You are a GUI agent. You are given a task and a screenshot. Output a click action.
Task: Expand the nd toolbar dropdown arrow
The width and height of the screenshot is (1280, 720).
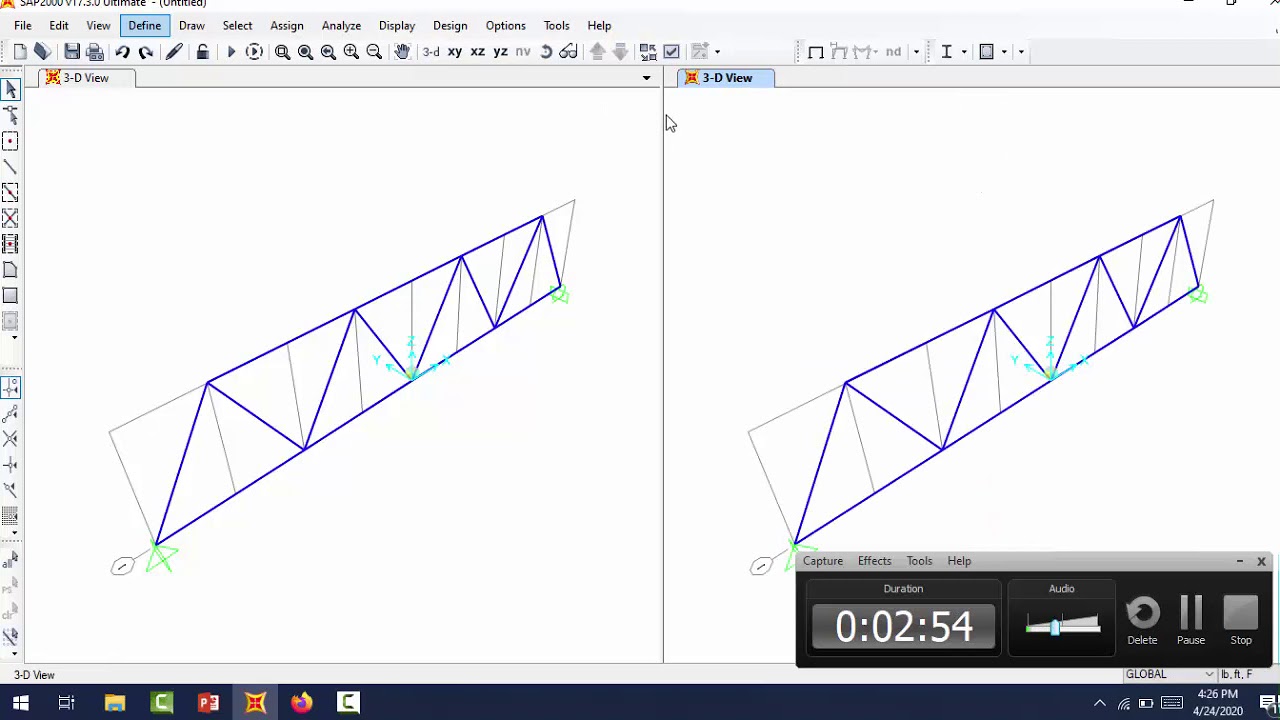click(x=916, y=52)
